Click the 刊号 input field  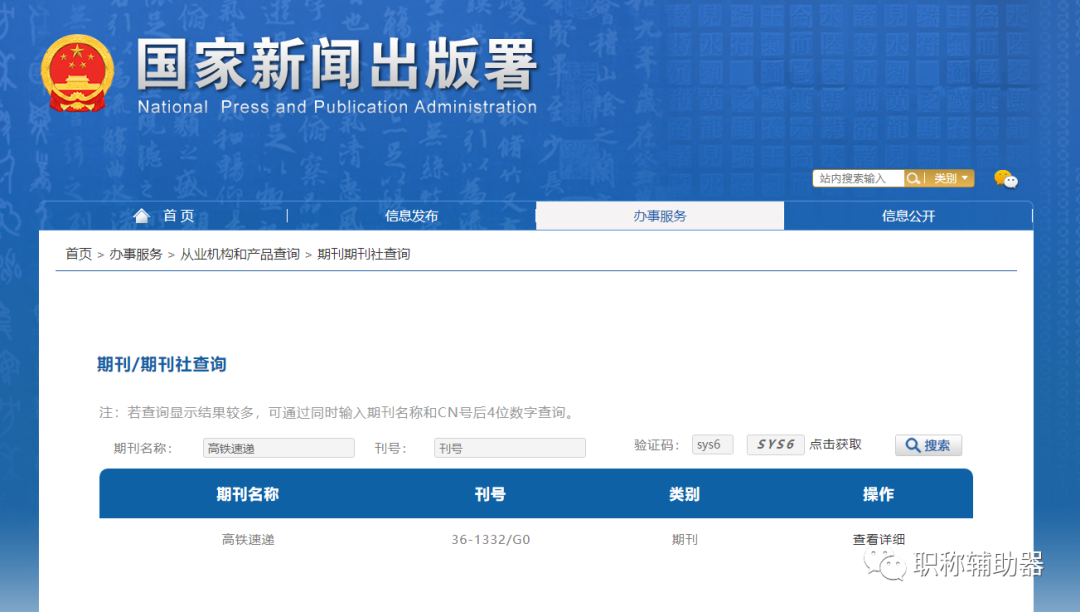pyautogui.click(x=509, y=447)
